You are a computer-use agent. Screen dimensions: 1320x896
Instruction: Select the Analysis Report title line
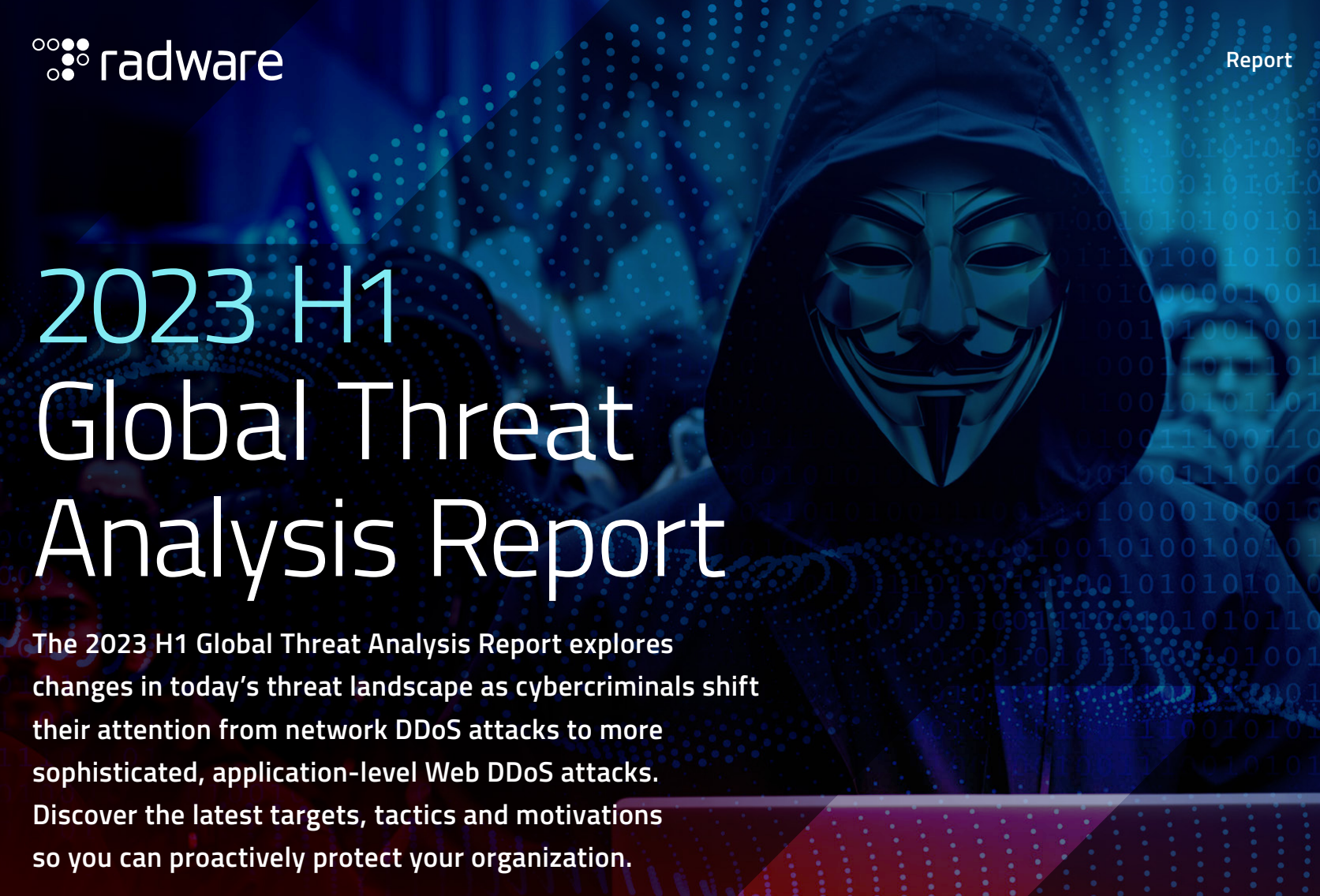tap(380, 540)
